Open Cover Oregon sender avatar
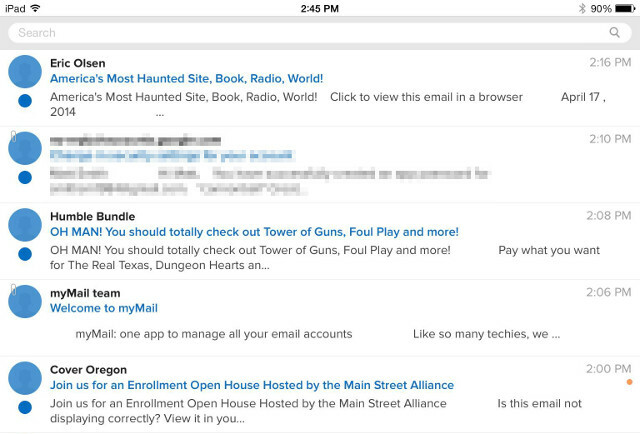 pos(25,378)
